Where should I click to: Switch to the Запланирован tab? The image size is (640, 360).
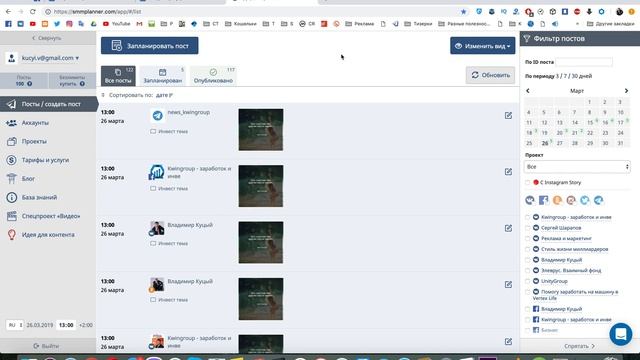point(162,76)
